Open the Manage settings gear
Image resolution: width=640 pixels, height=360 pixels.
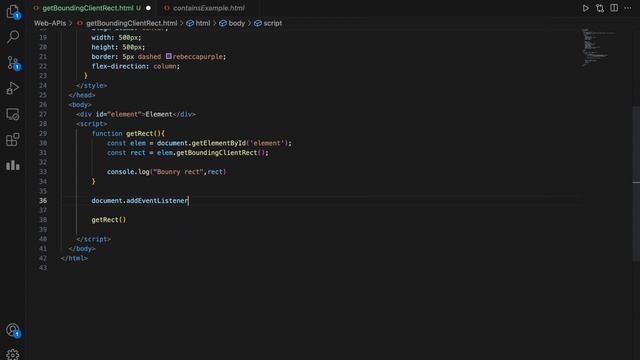[13, 354]
